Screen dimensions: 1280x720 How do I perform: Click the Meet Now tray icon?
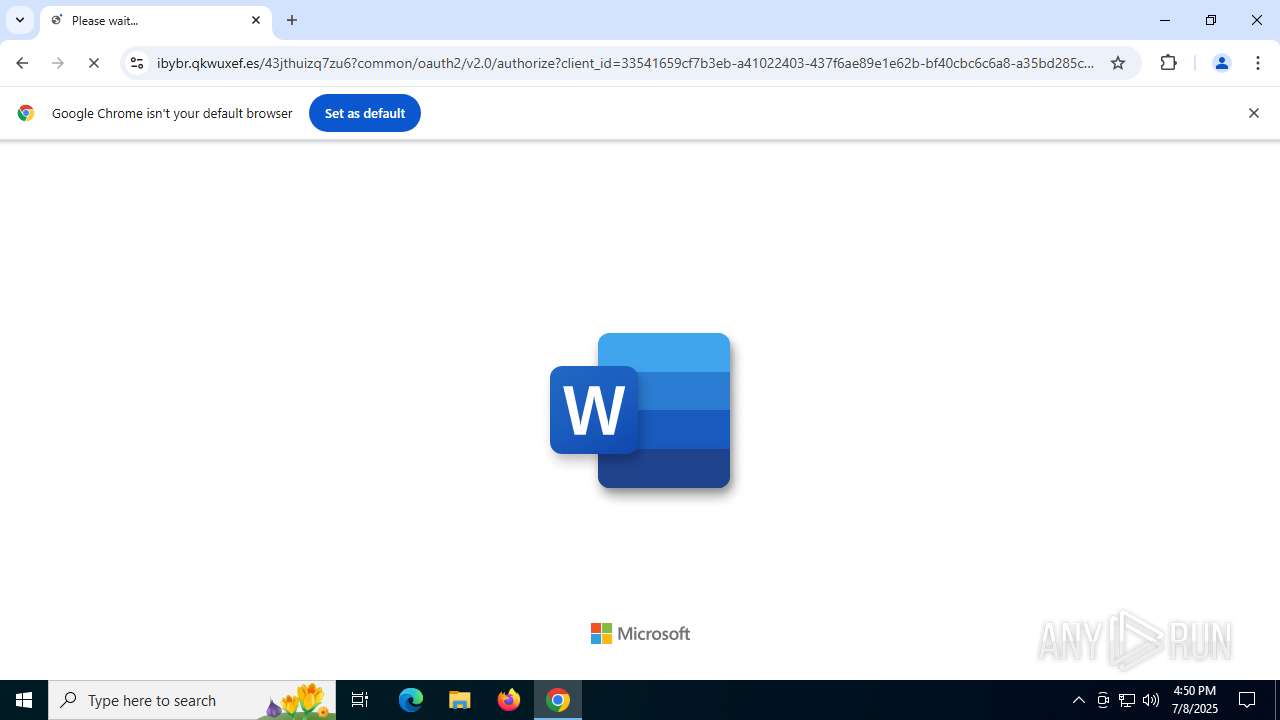click(1103, 700)
